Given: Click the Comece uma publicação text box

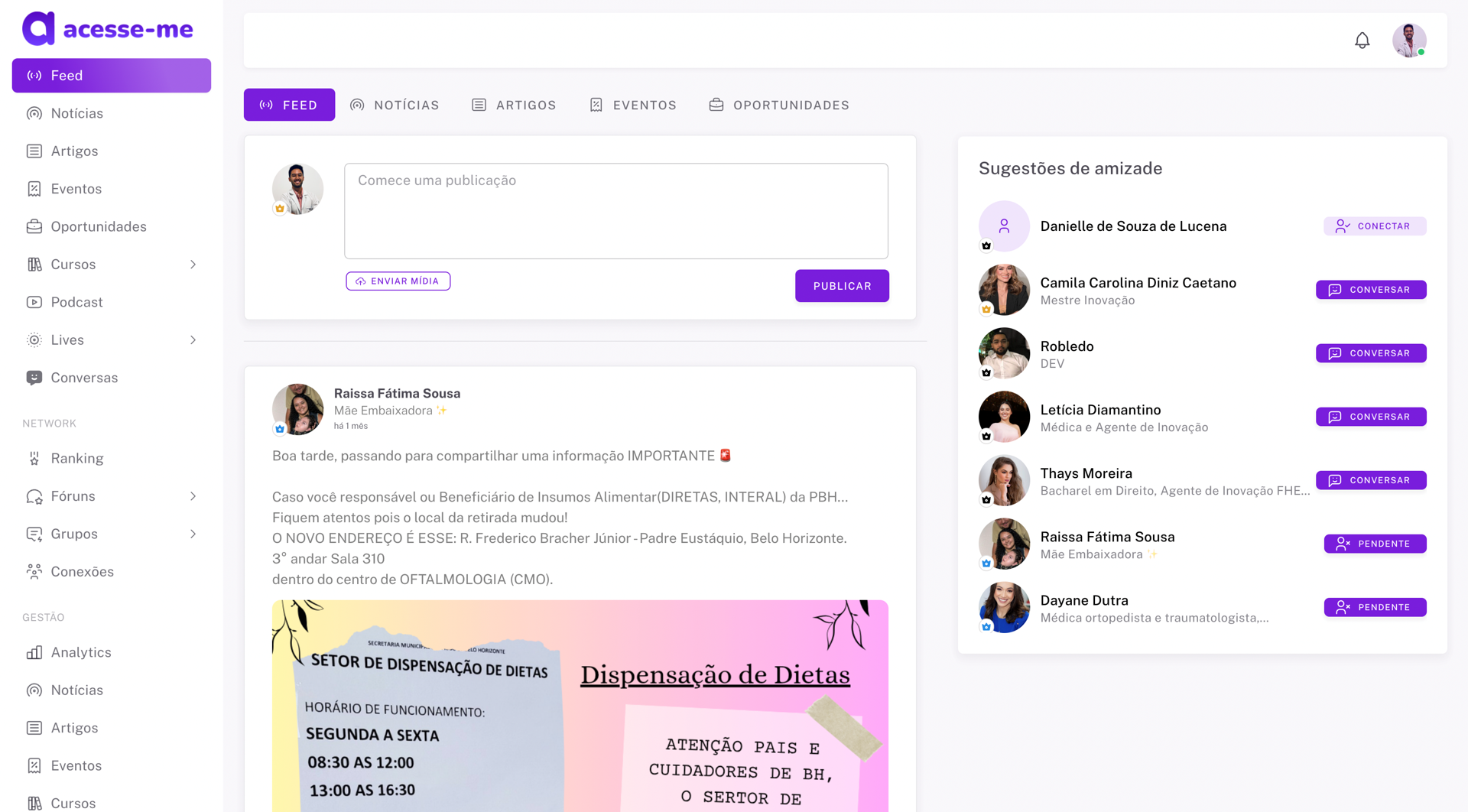Looking at the screenshot, I should [615, 211].
